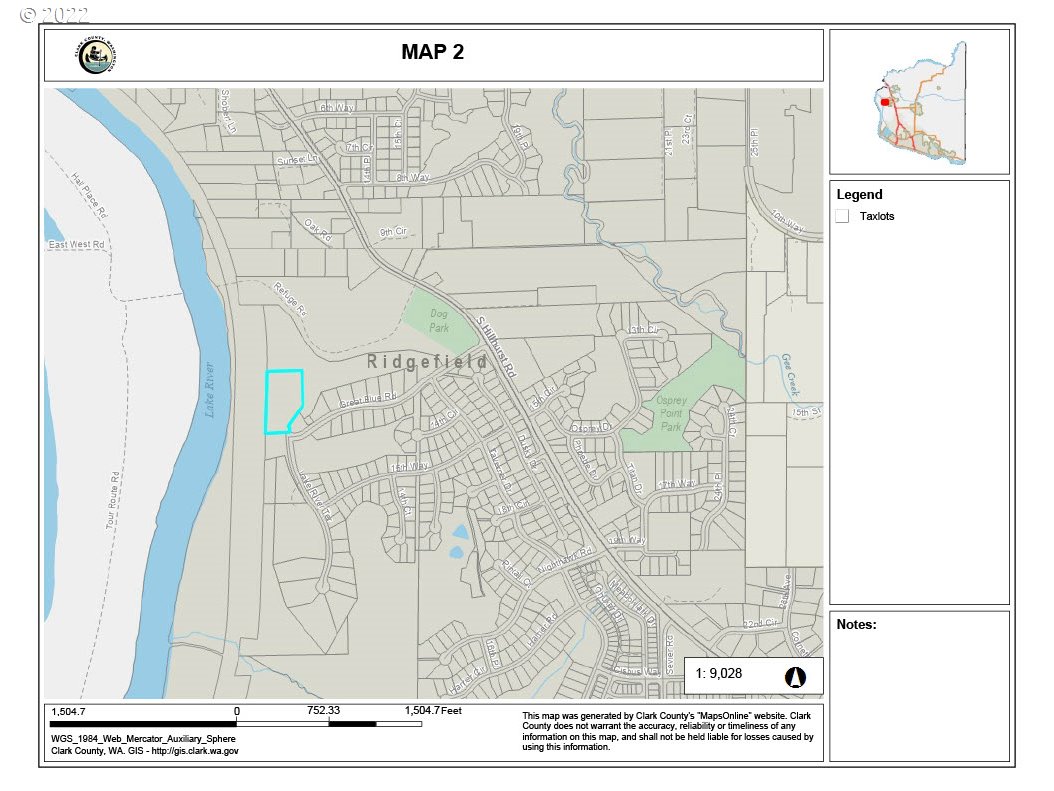The width and height of the screenshot is (1054, 791).
Task: Click the 1: 9,028 scale text
Action: point(719,673)
